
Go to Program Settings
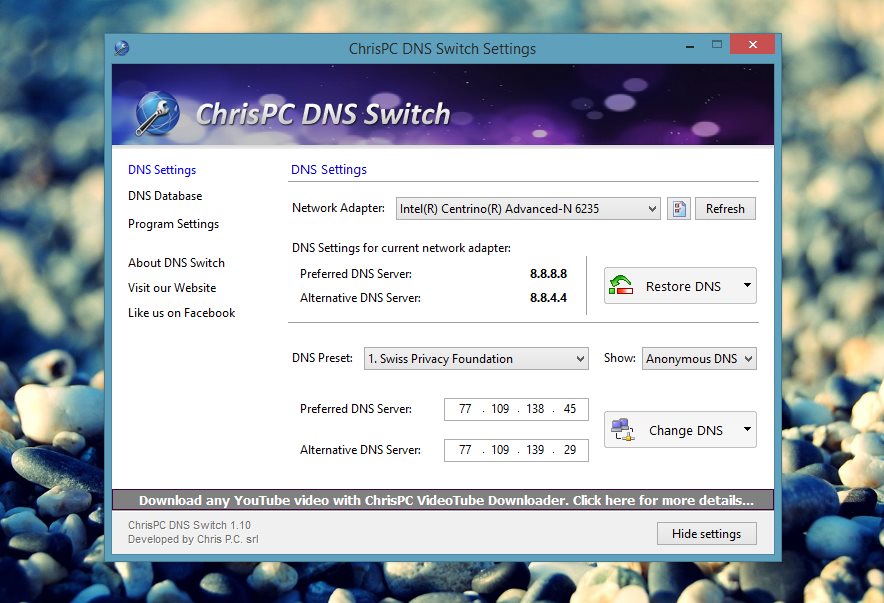coord(173,224)
